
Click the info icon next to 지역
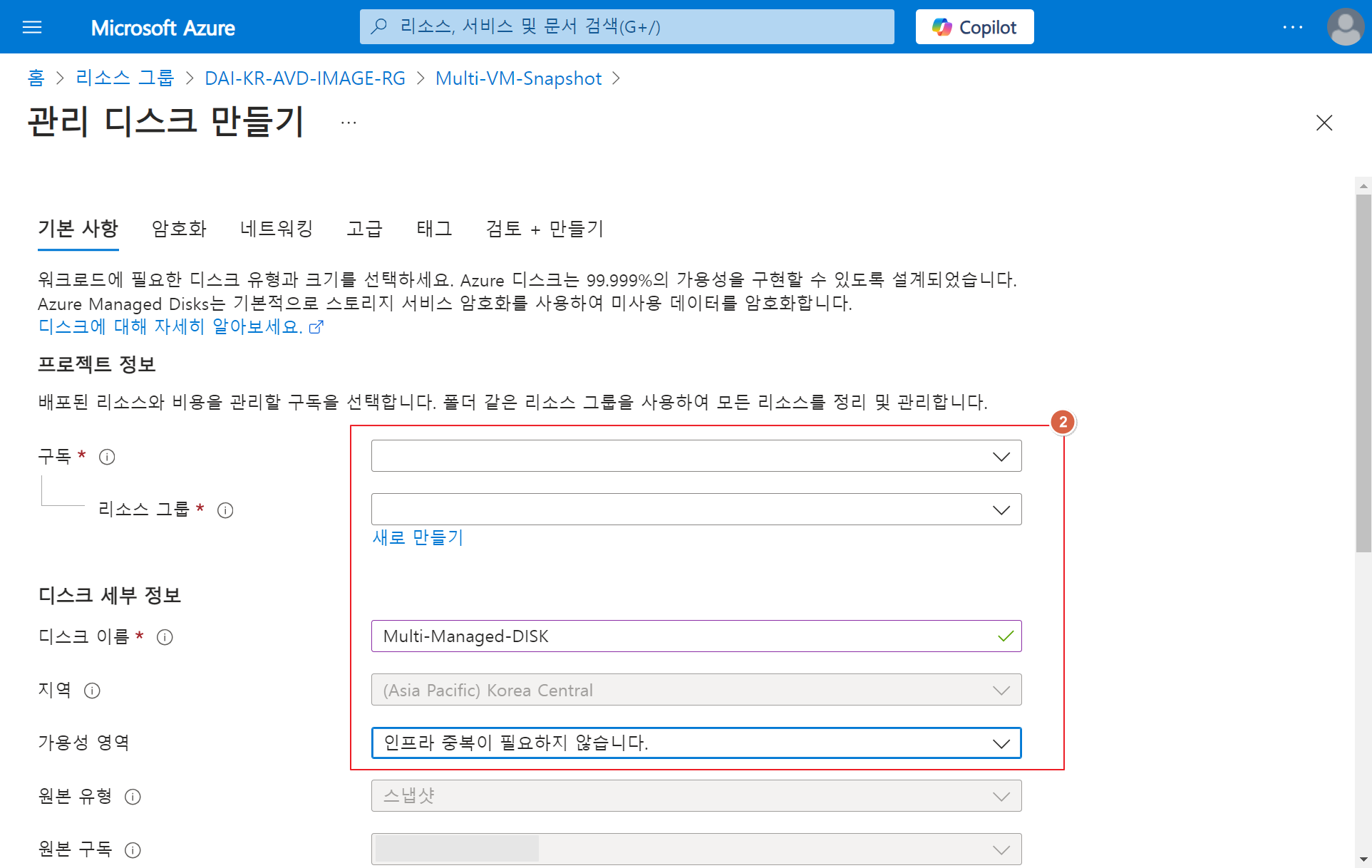(92, 691)
